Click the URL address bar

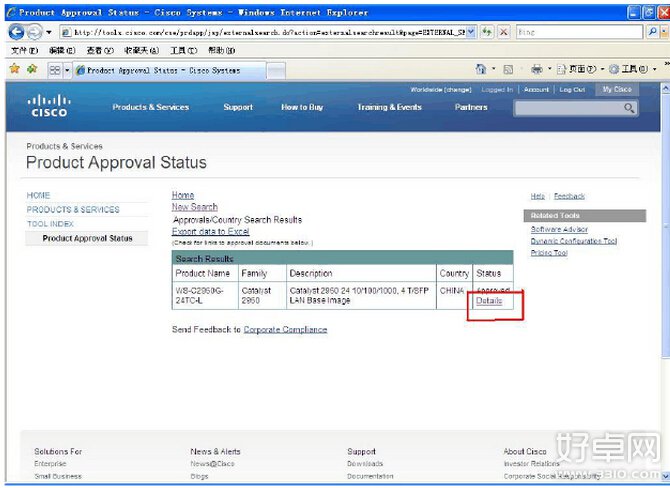point(263,32)
